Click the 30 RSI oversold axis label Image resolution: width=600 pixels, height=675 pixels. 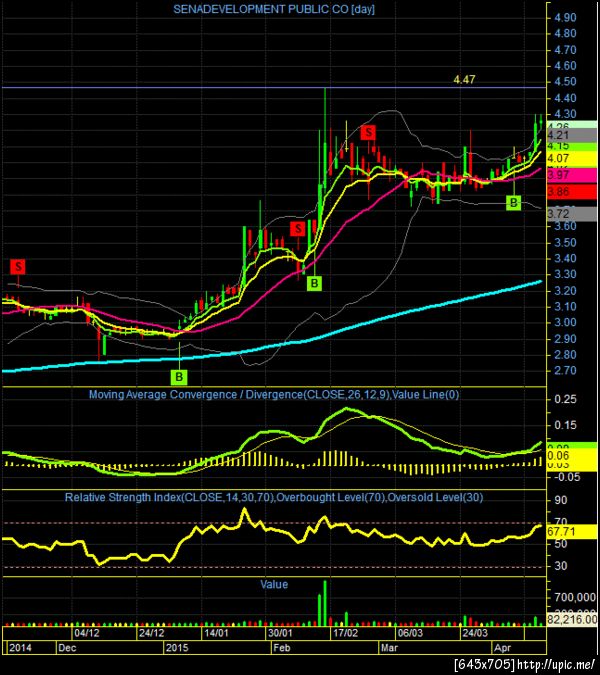click(x=560, y=566)
